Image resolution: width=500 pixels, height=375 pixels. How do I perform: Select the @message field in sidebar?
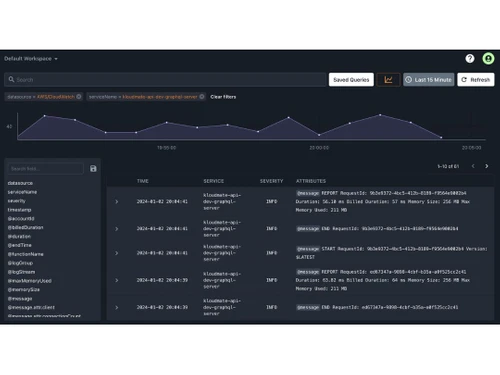point(20,299)
